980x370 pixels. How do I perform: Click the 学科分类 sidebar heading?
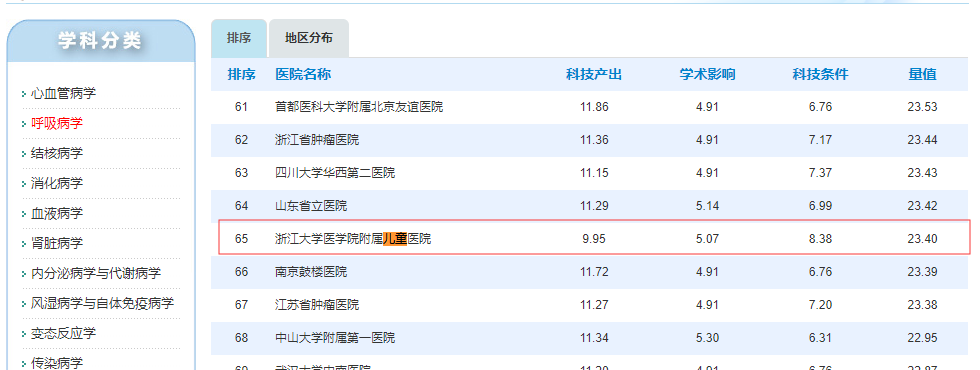101,41
